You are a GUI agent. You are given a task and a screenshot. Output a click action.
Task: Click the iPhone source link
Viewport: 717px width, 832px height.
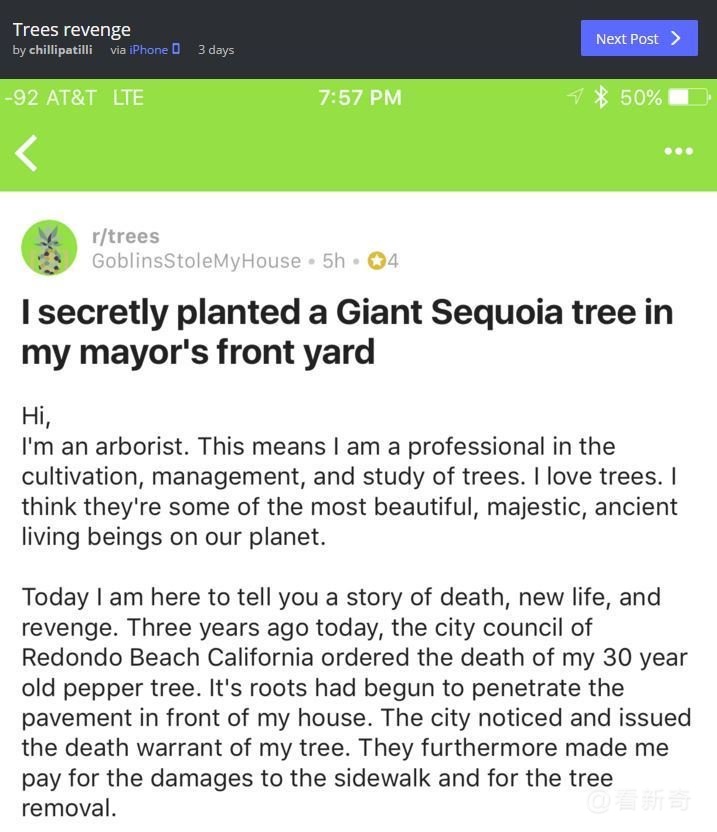click(x=148, y=50)
